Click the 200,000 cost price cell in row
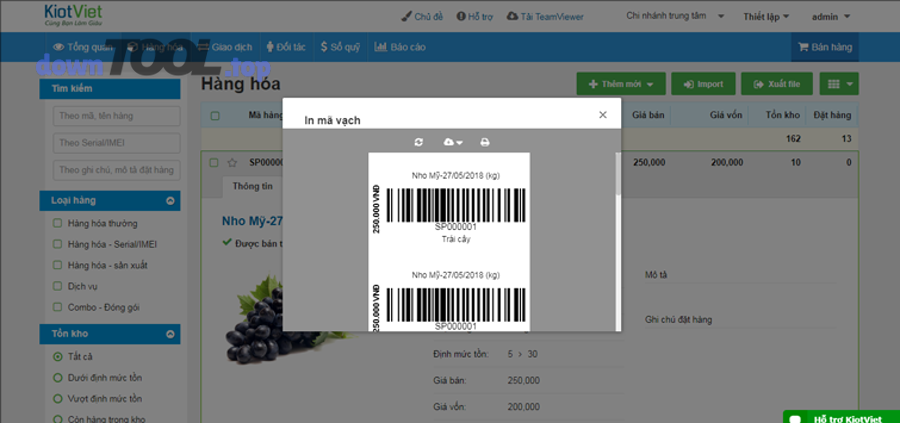This screenshot has height=423, width=900. 727,162
